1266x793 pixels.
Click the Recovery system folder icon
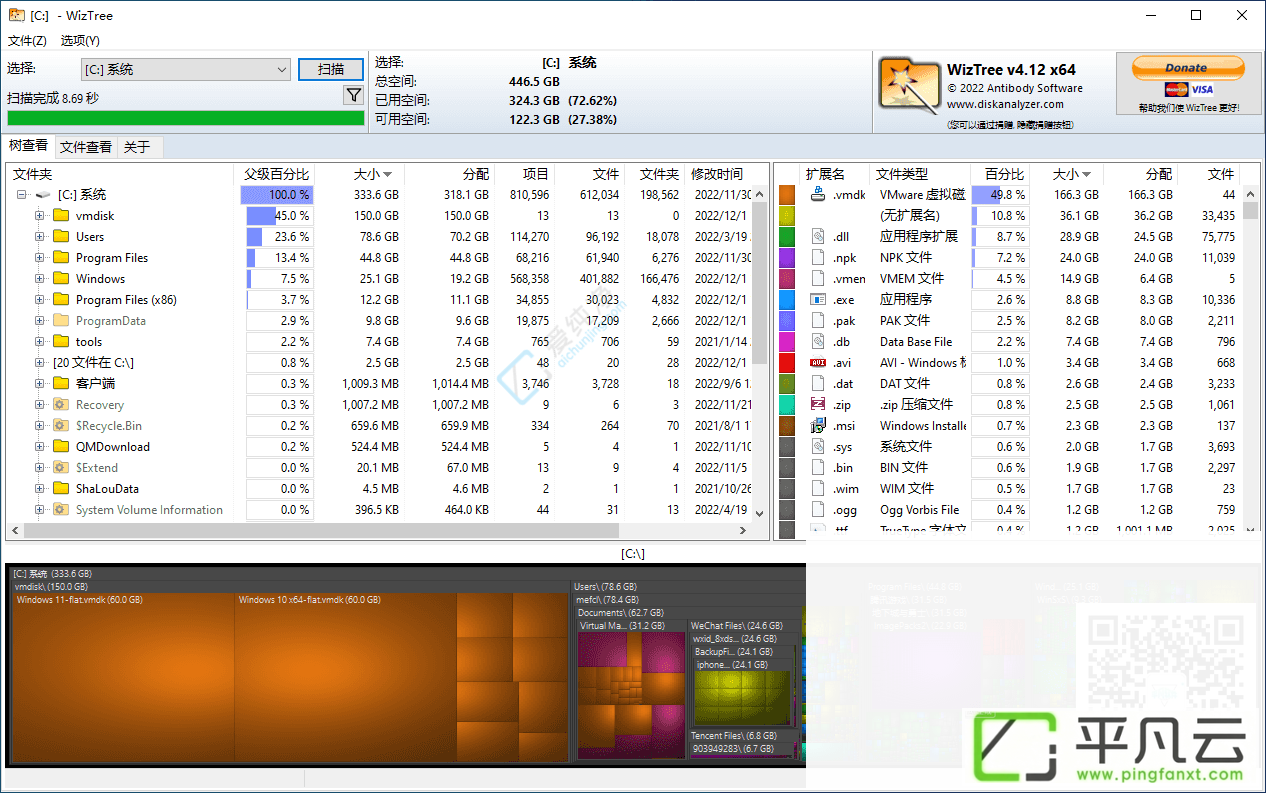(60, 405)
